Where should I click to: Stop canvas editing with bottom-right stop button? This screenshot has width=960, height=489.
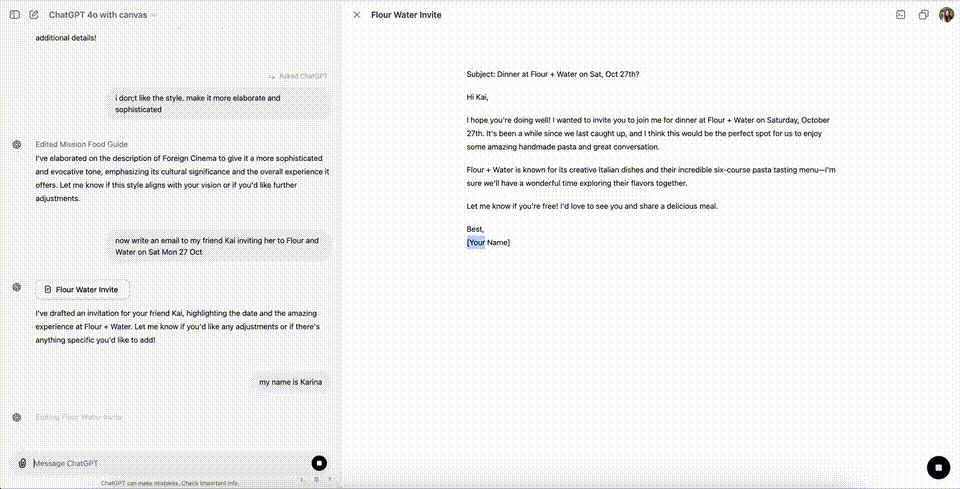[x=937, y=467]
